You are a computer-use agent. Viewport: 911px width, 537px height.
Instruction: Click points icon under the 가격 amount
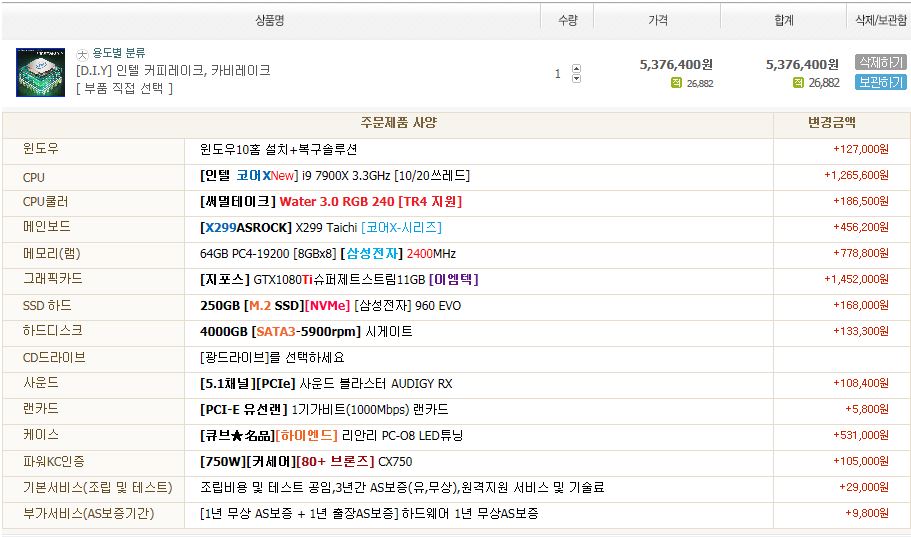coord(676,83)
